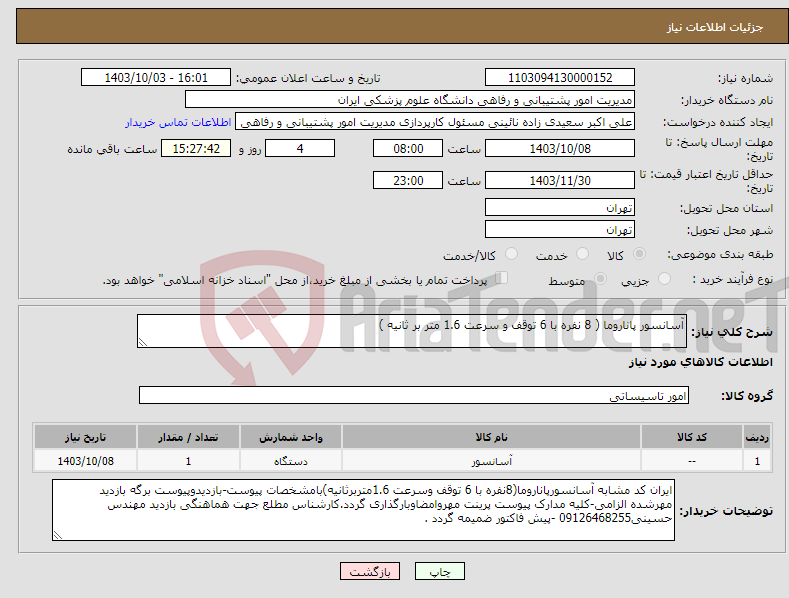This screenshot has width=789, height=598.
Task: Click the جزئیات اطلاعات نیاز header title
Action: pos(715,27)
